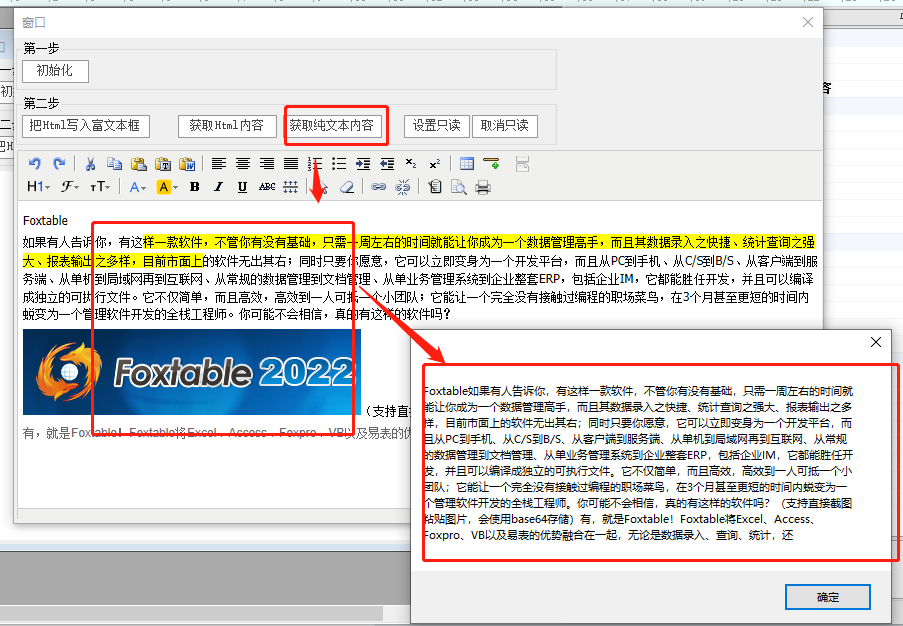Paste as plain text (clipboard with T)
The width and height of the screenshot is (903, 626).
(163, 164)
